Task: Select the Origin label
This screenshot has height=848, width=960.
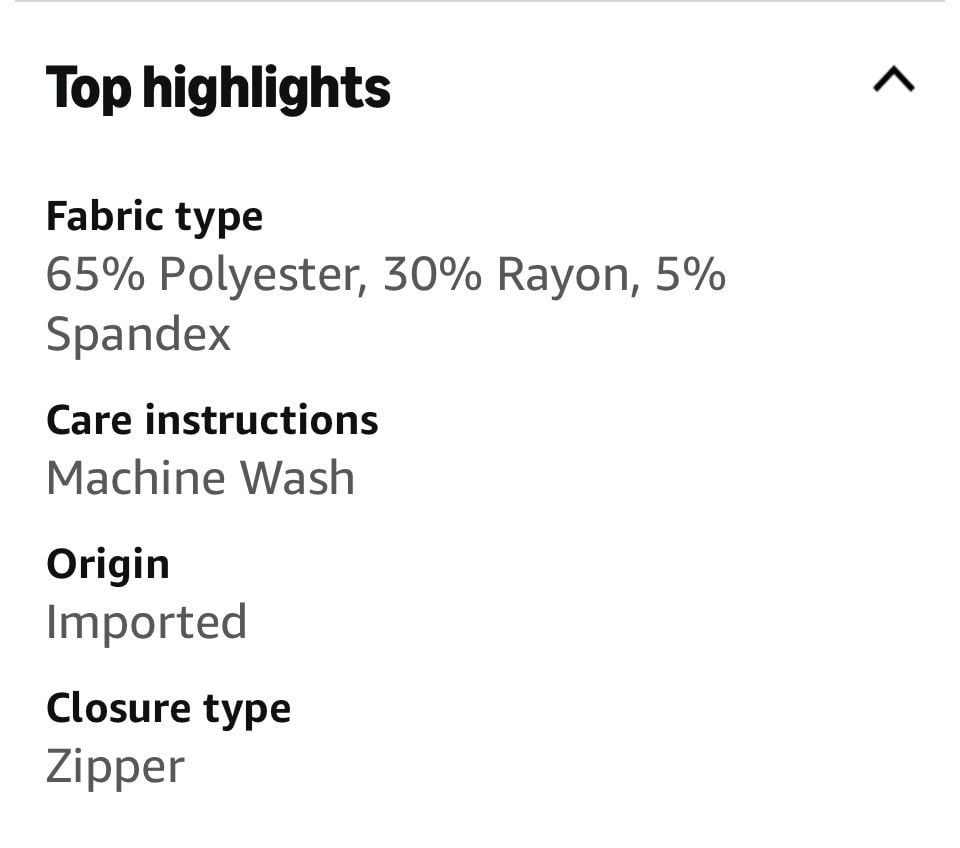Action: tap(108, 566)
